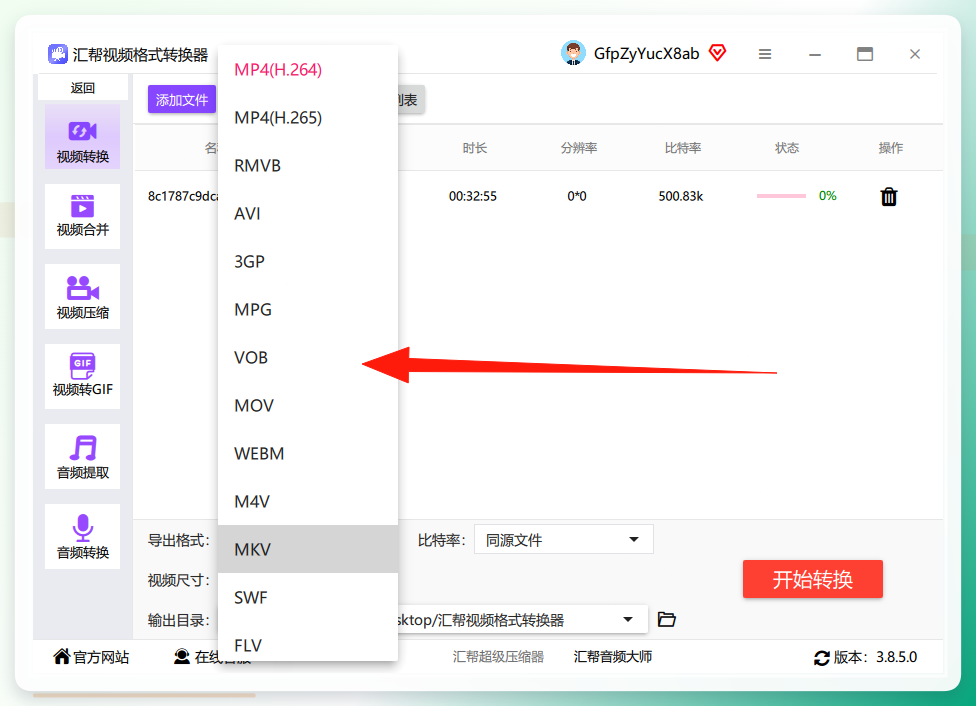The width and height of the screenshot is (976, 706).
Task: Click the pink conversion progress bar
Action: click(781, 196)
